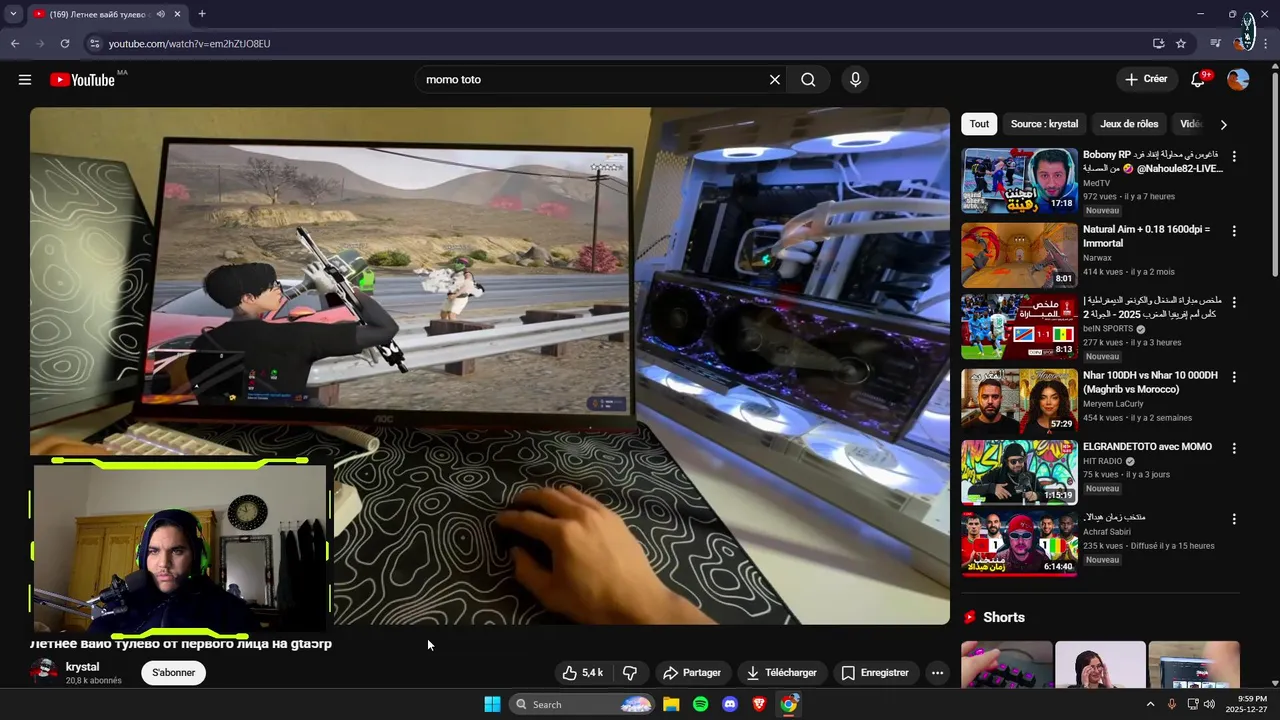1280x720 pixels.
Task: Open the Créer menu
Action: click(1146, 79)
